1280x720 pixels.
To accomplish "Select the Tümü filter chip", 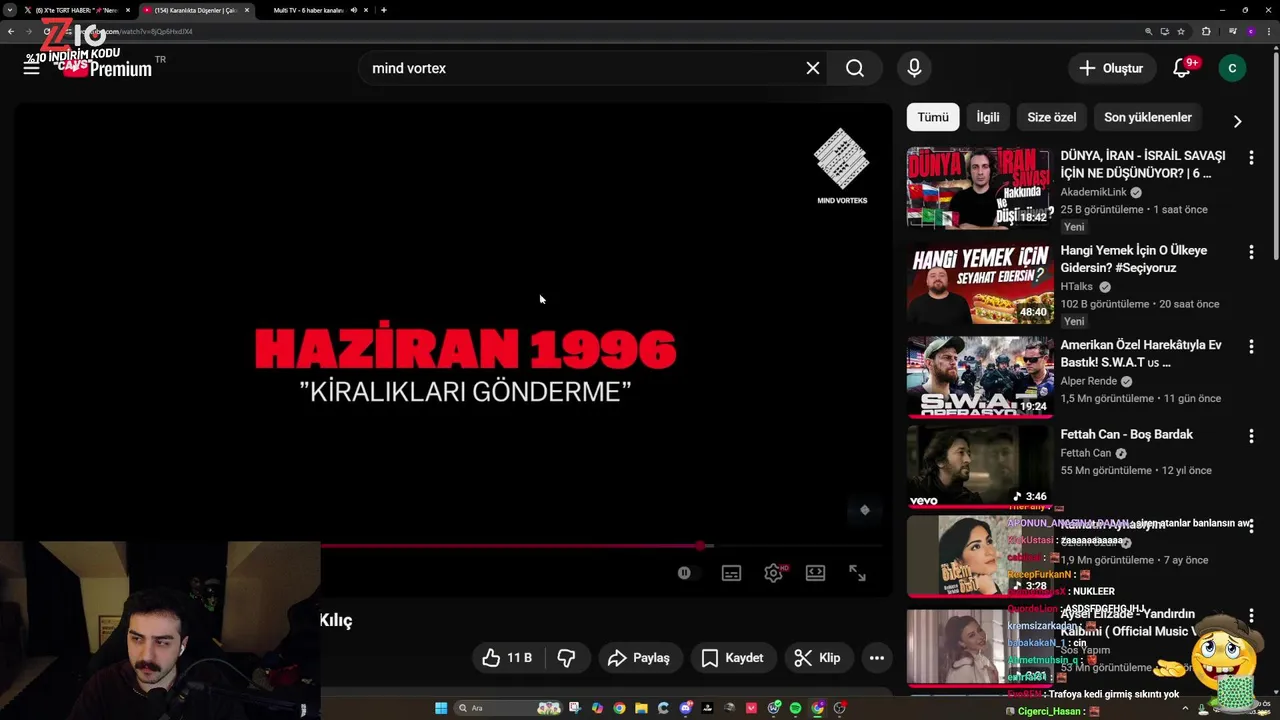I will [933, 117].
